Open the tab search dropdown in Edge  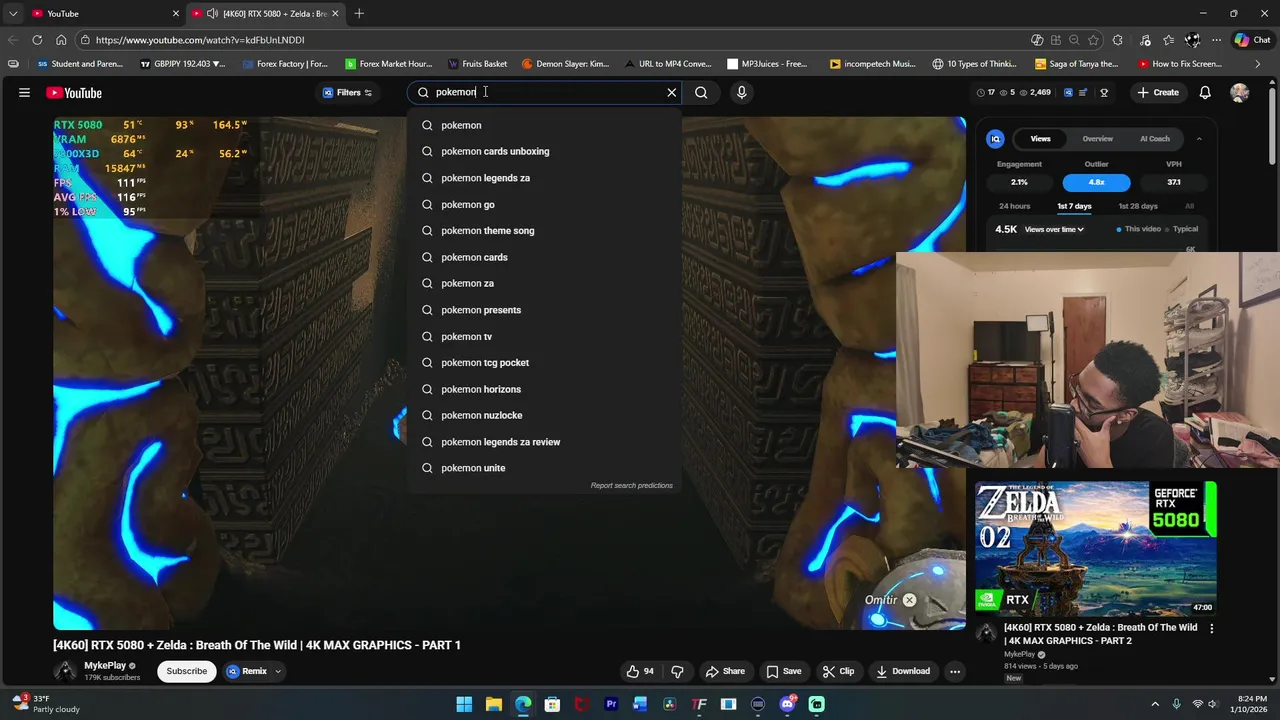click(12, 13)
